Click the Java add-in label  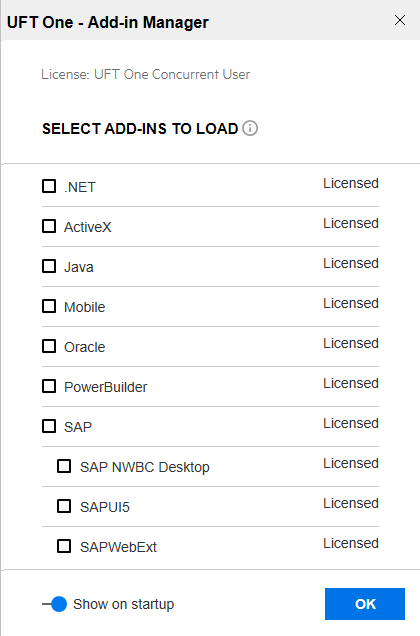(79, 267)
